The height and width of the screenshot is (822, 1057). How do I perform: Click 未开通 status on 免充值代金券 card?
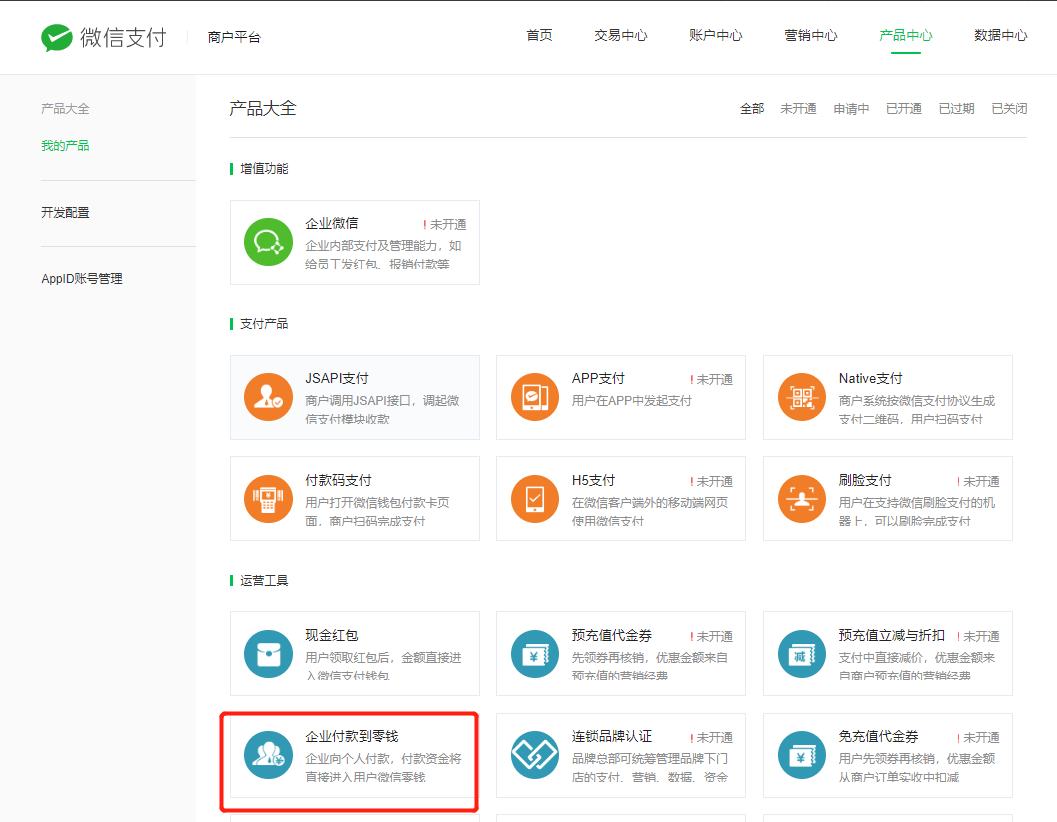978,738
